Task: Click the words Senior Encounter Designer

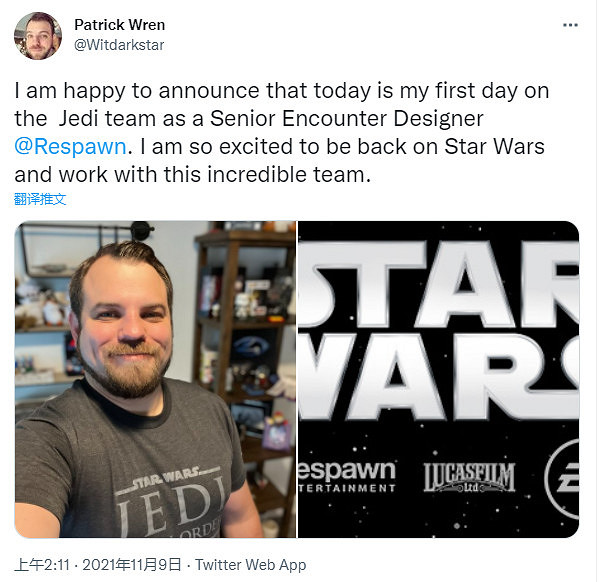Action: 346,118
